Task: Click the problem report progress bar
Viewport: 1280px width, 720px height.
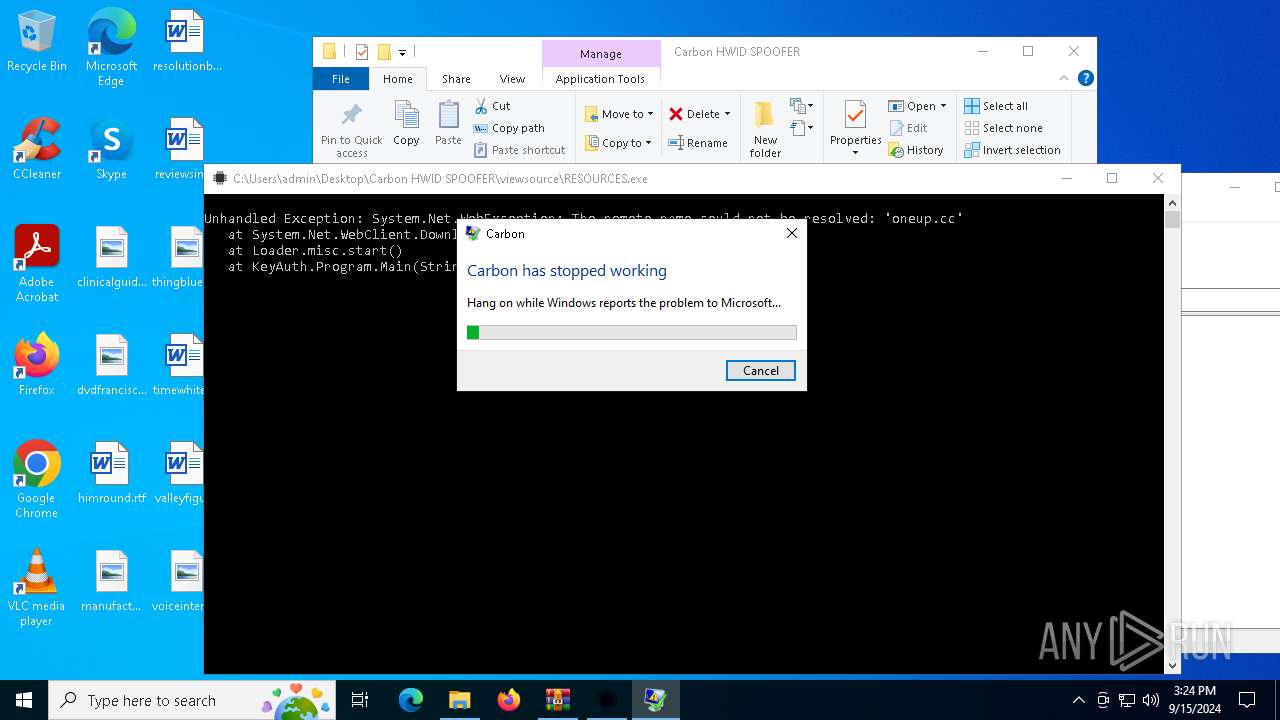Action: pyautogui.click(x=632, y=332)
